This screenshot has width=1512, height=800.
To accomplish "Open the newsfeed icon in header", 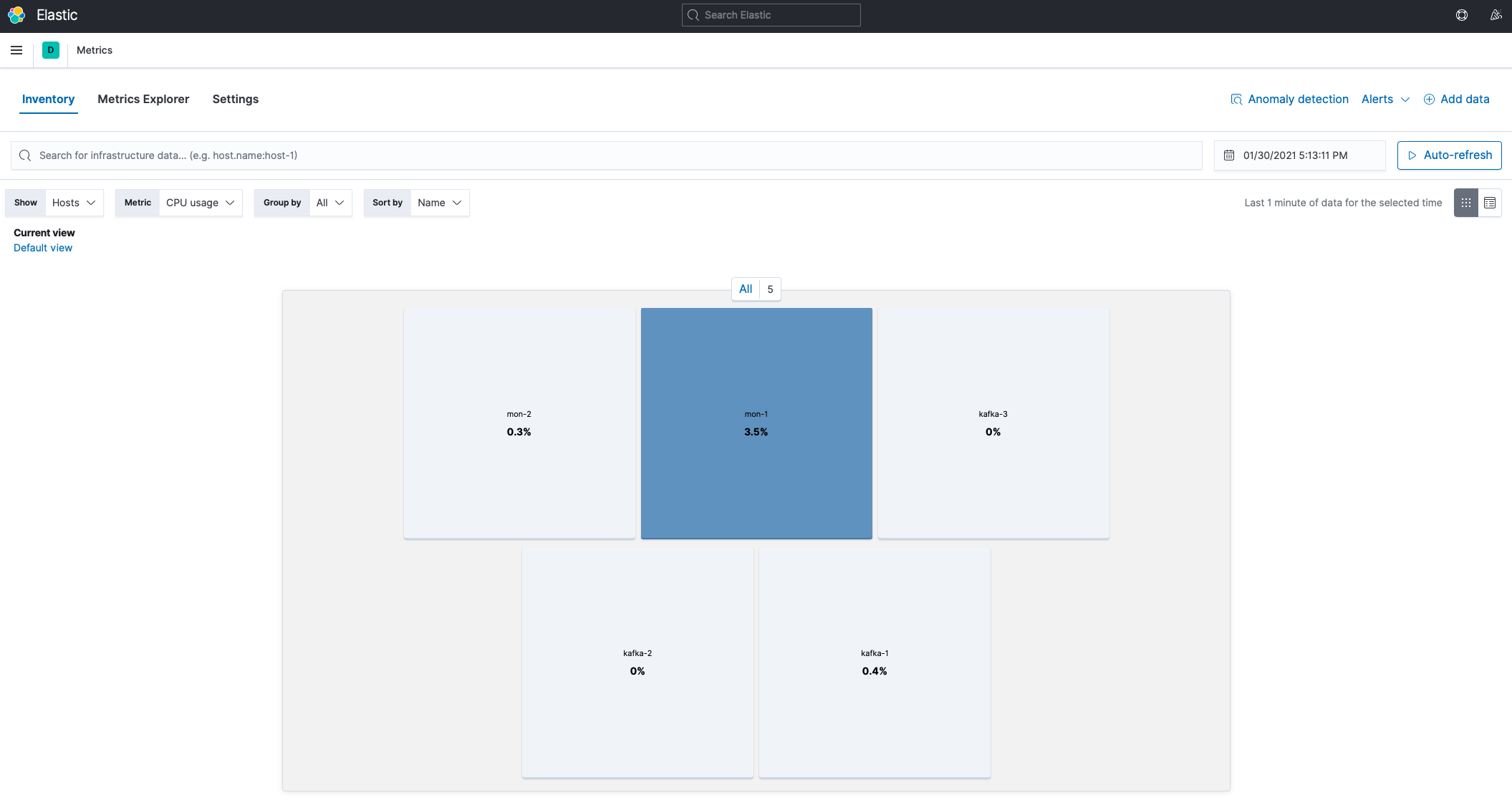I will point(1496,15).
